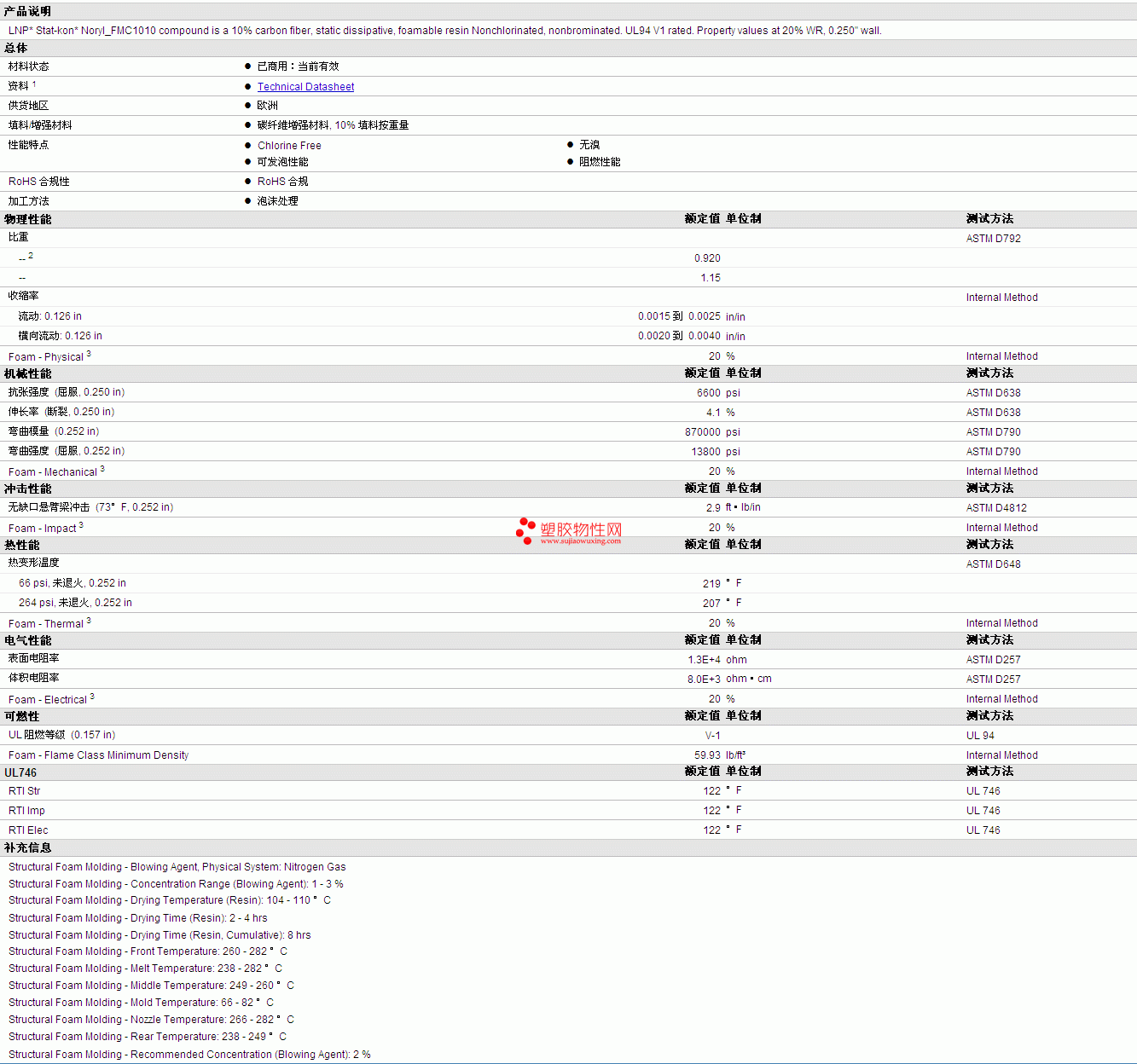The width and height of the screenshot is (1137, 1064).
Task: Click the '物理性能' section header
Action: click(28, 219)
